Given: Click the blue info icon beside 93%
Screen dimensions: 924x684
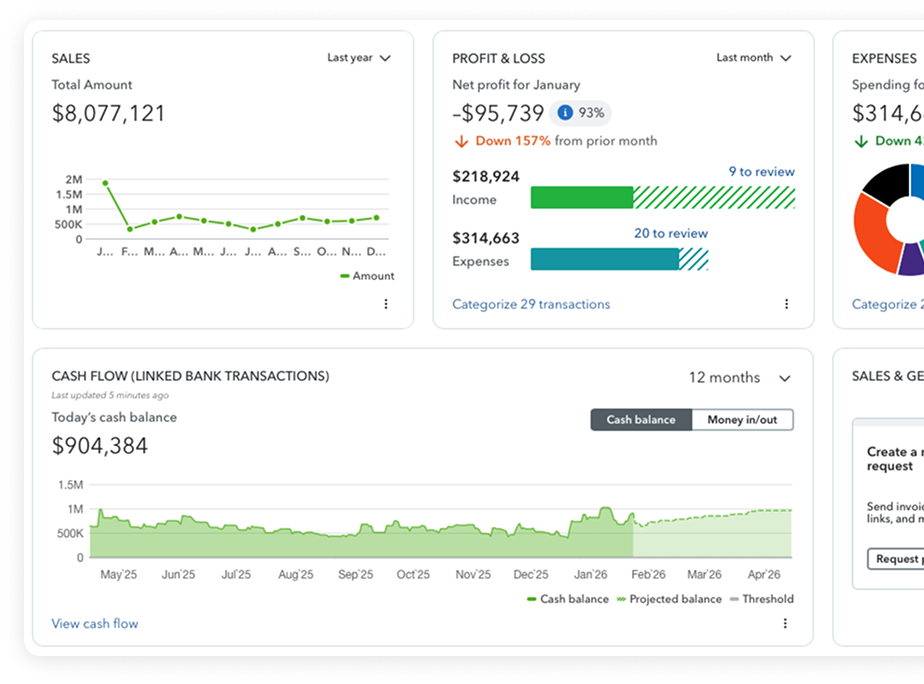Looking at the screenshot, I should (565, 113).
